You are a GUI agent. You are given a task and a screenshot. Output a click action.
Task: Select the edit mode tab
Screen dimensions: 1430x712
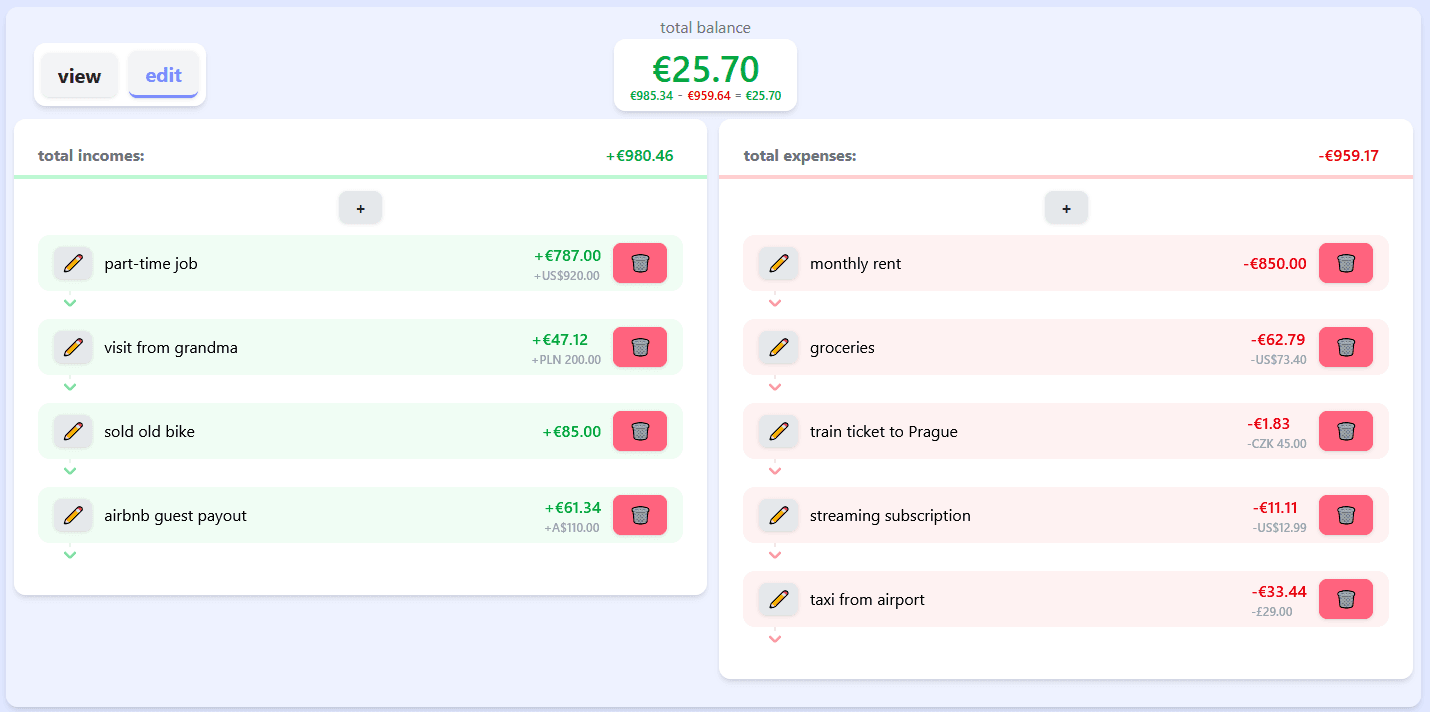pyautogui.click(x=163, y=76)
